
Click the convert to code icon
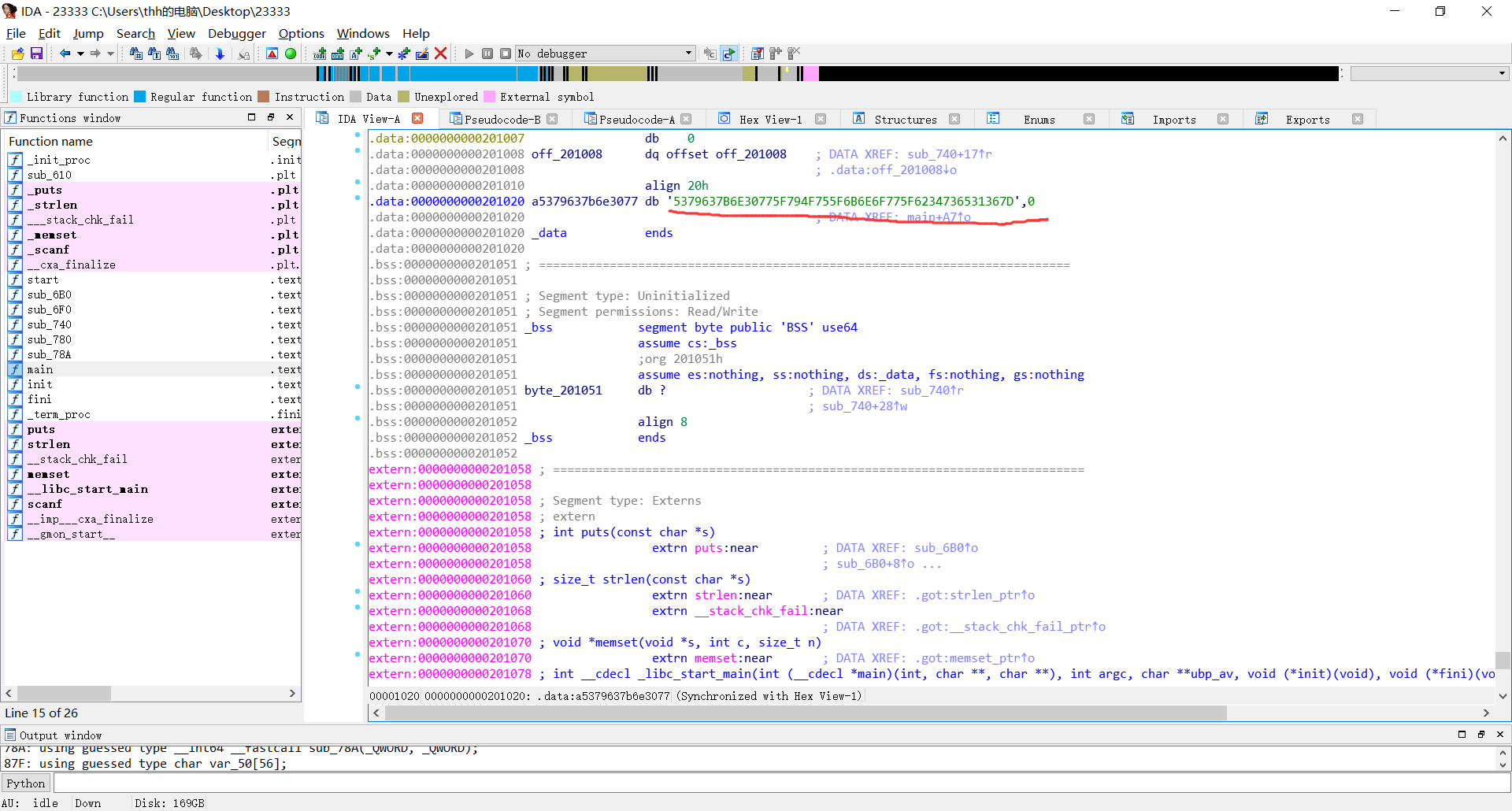(x=320, y=54)
